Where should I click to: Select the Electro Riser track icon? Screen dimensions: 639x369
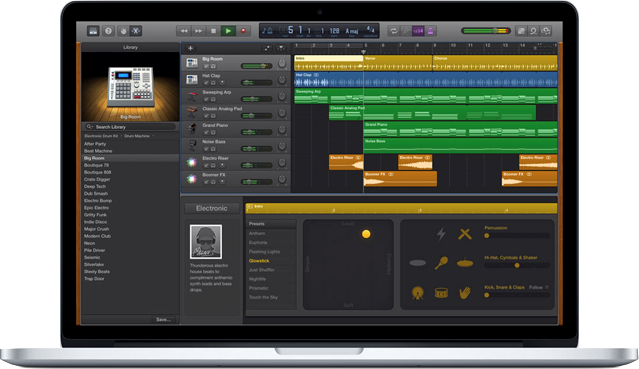[x=192, y=162]
